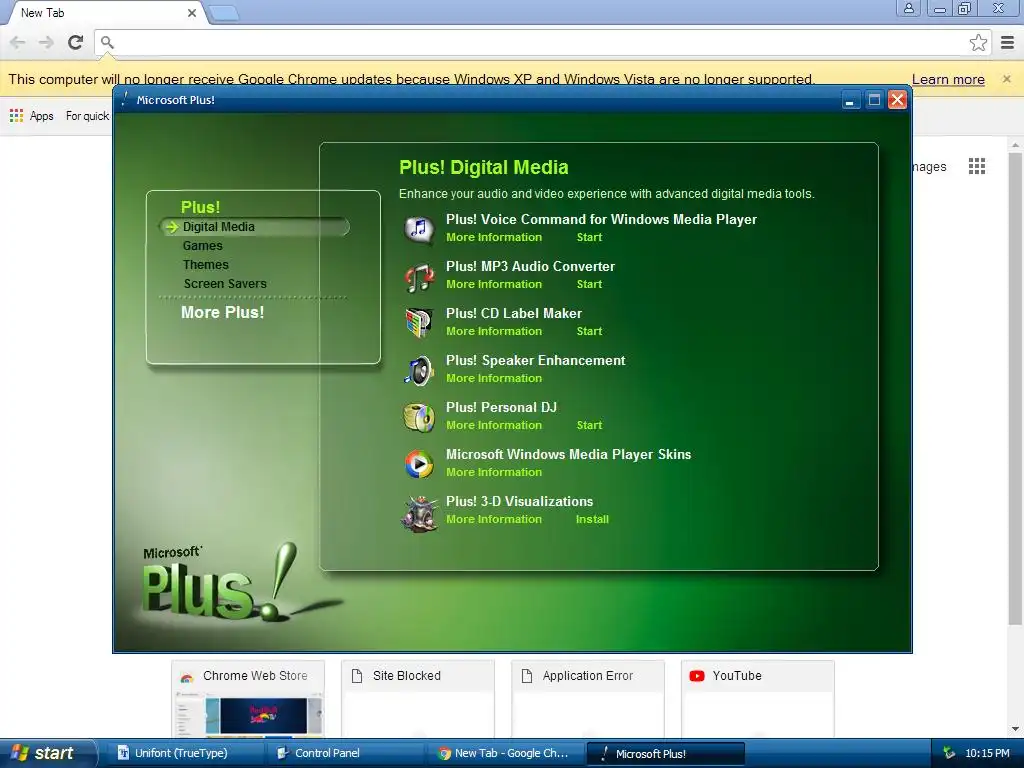Select Games in the Plus! menu

tap(202, 246)
